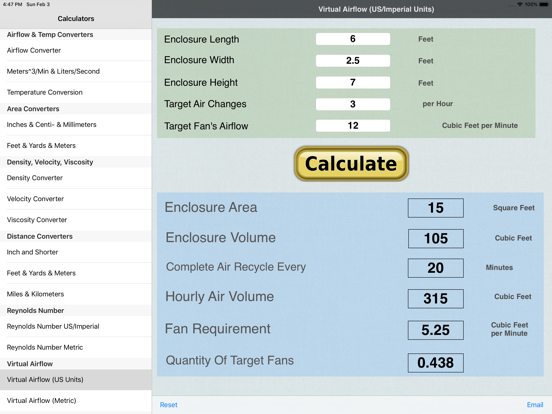Screen dimensions: 552x414
Task: Select Virtual Airflow (US Units) item
Action: pos(76,380)
